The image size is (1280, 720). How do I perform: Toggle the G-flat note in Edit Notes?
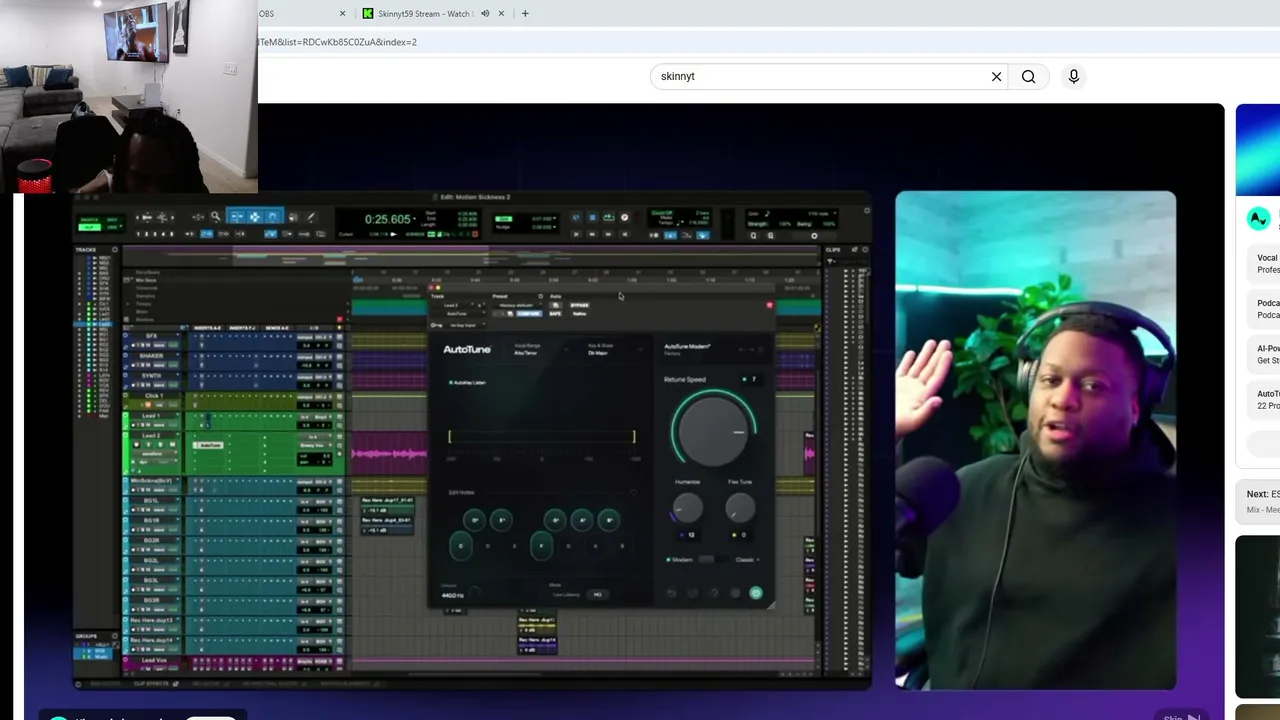(555, 520)
